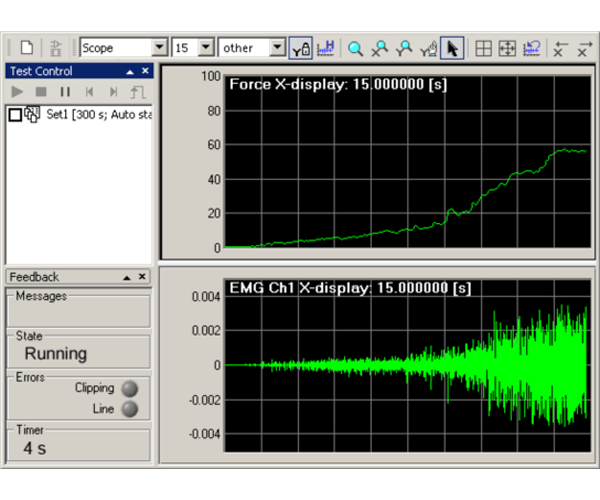Click the fit-to-window arrows icon
The width and height of the screenshot is (600, 500).
click(507, 49)
